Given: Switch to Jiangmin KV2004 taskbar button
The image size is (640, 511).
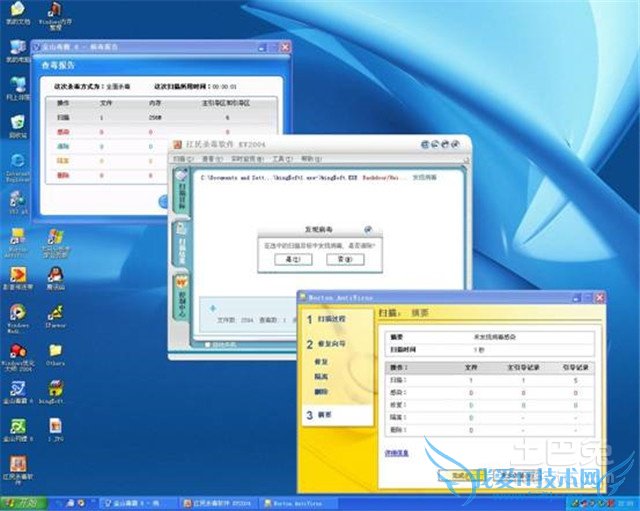Looking at the screenshot, I should tap(219, 503).
